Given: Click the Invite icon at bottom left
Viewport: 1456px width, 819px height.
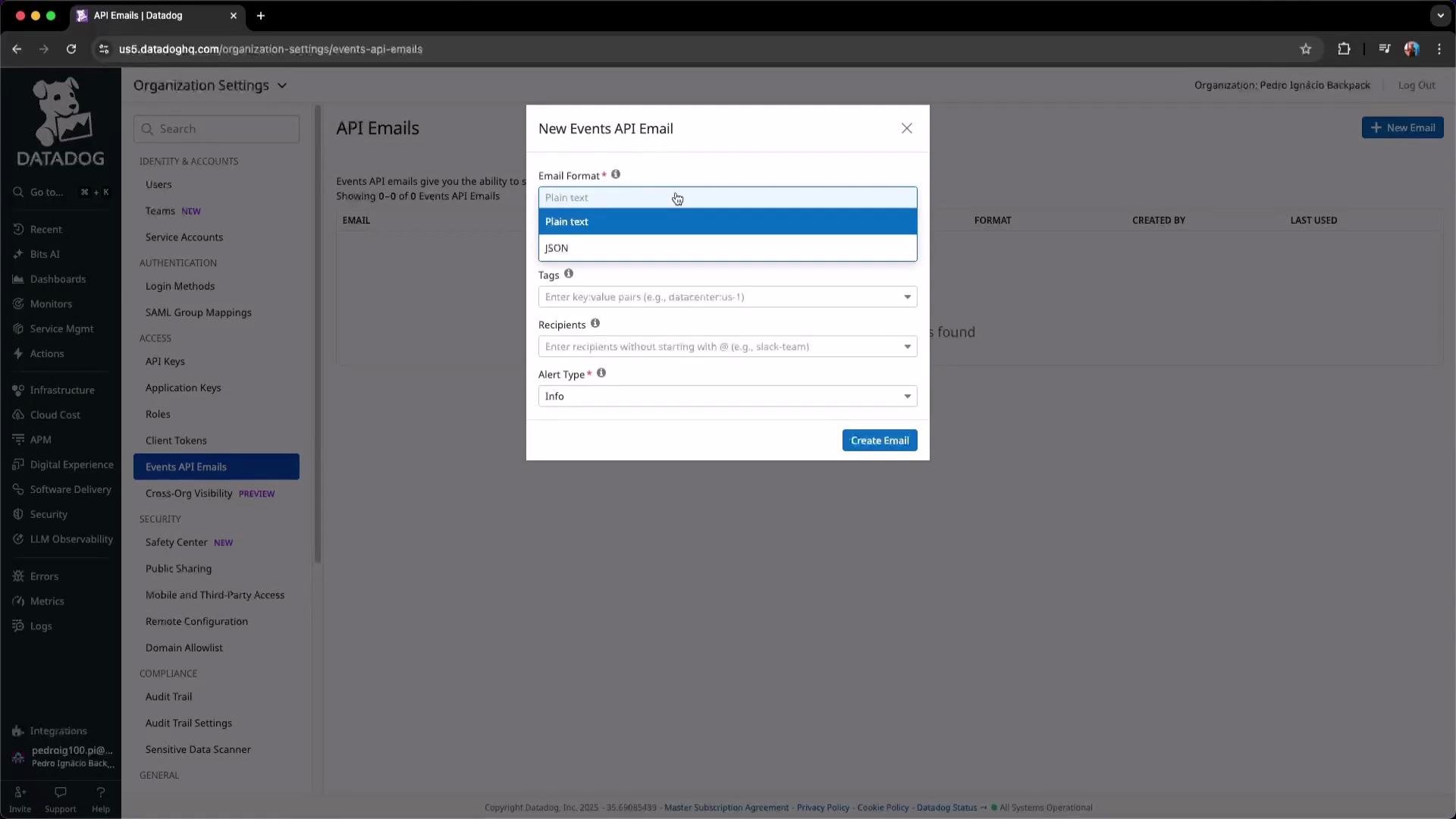Looking at the screenshot, I should pos(20,792).
